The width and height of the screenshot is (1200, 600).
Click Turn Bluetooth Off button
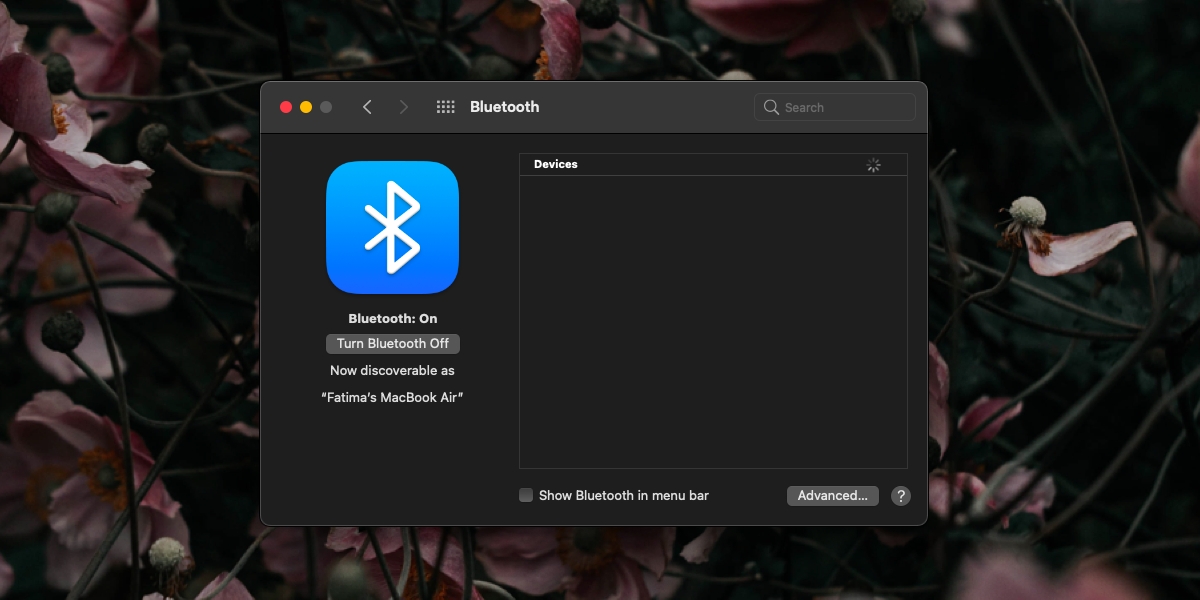point(393,343)
